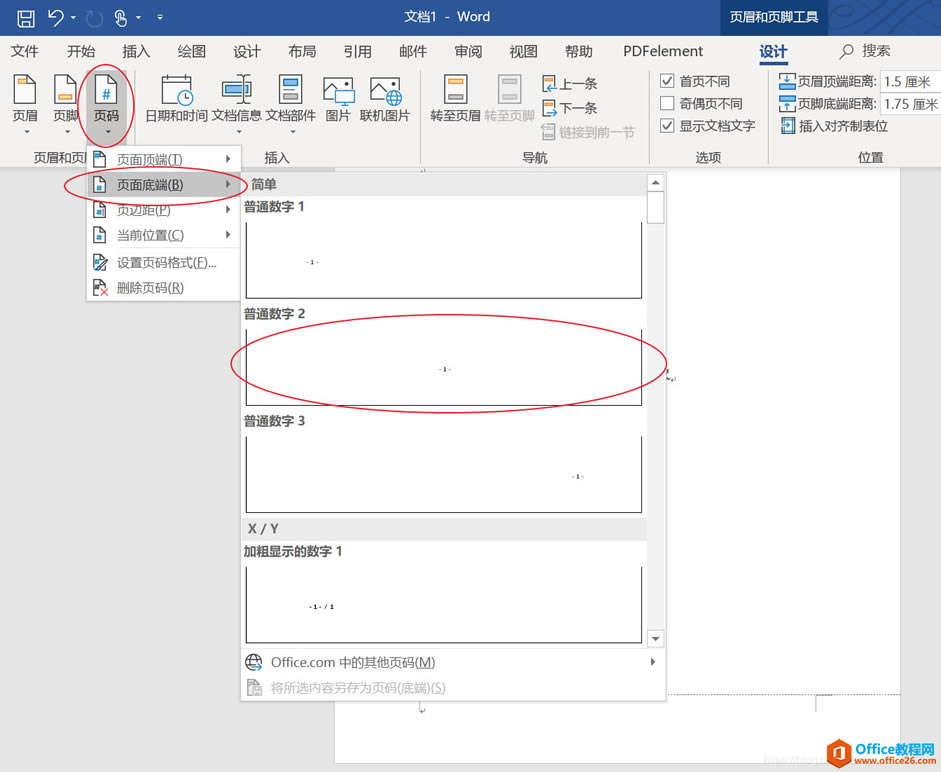
Task: Switch to the 布局 tab
Action: (x=302, y=52)
